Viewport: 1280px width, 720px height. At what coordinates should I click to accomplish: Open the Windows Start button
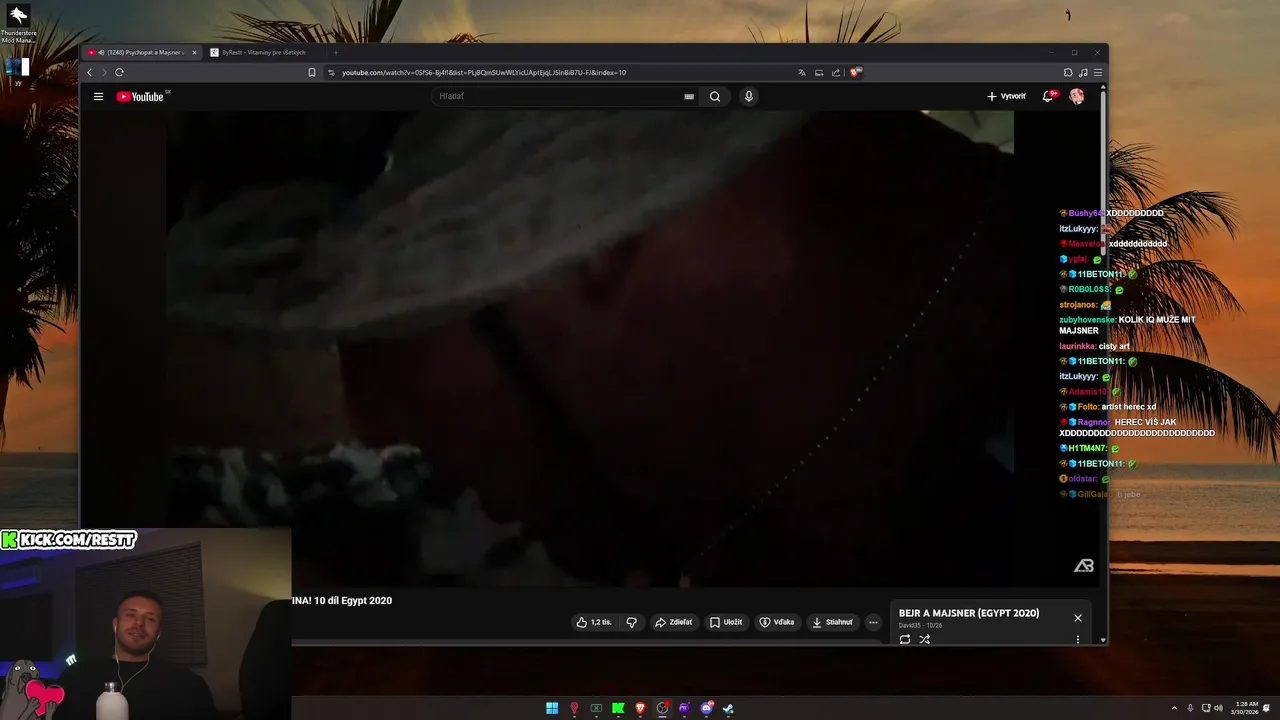click(552, 708)
